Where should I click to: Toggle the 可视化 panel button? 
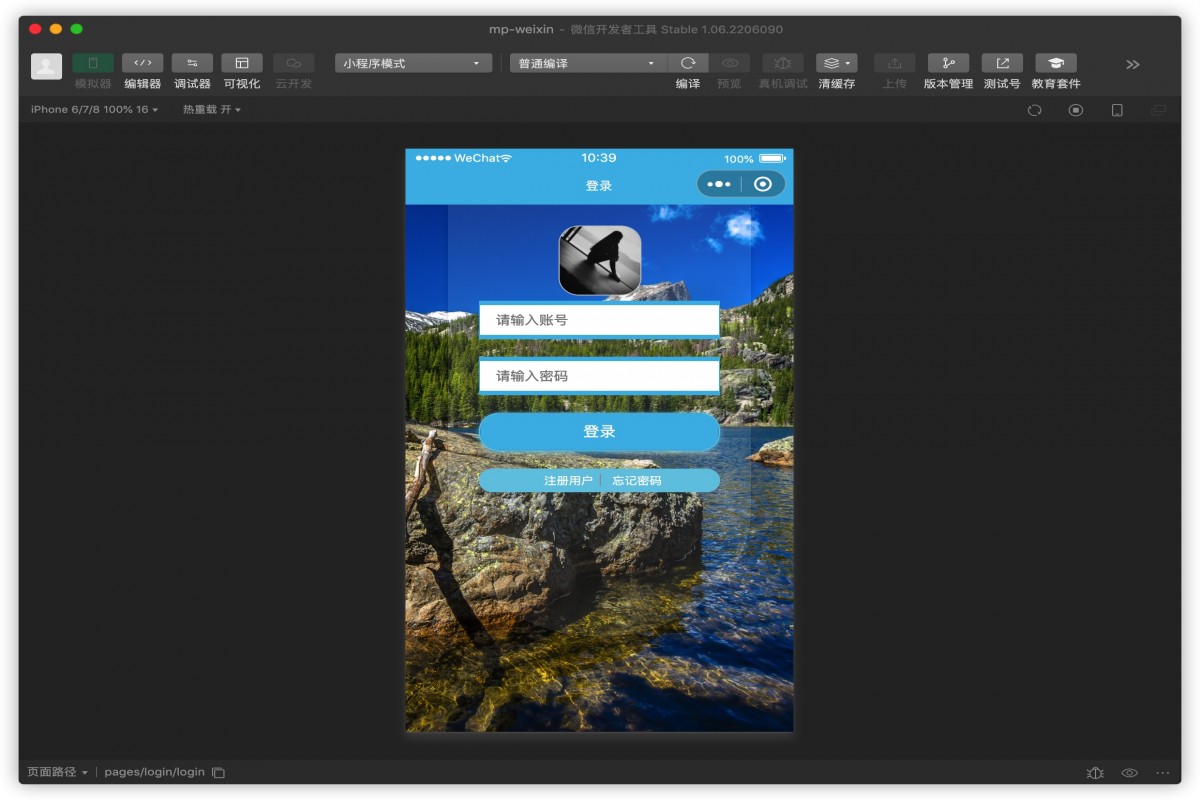click(242, 64)
